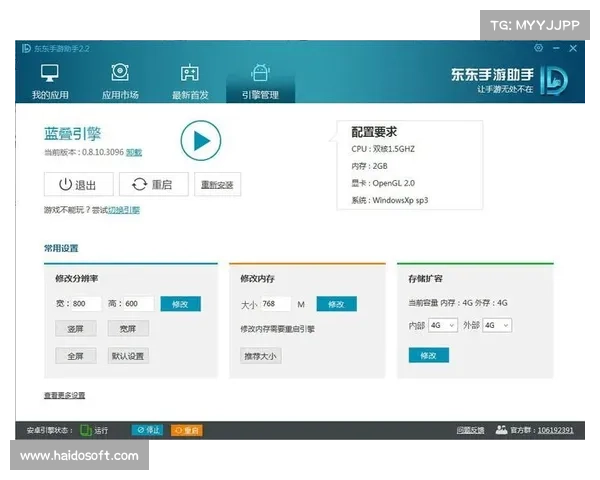Click the settings gear icon in title bar
This screenshot has width=600, height=480.
tap(539, 48)
